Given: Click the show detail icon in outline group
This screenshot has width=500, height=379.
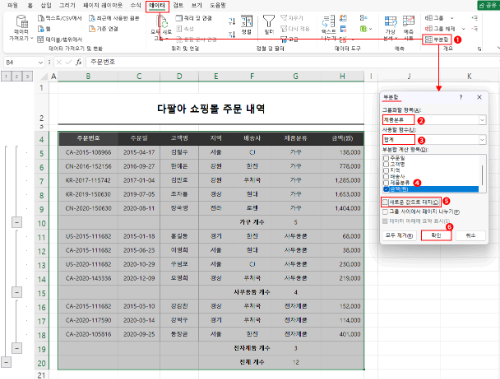Looking at the screenshot, I should tap(474, 18).
